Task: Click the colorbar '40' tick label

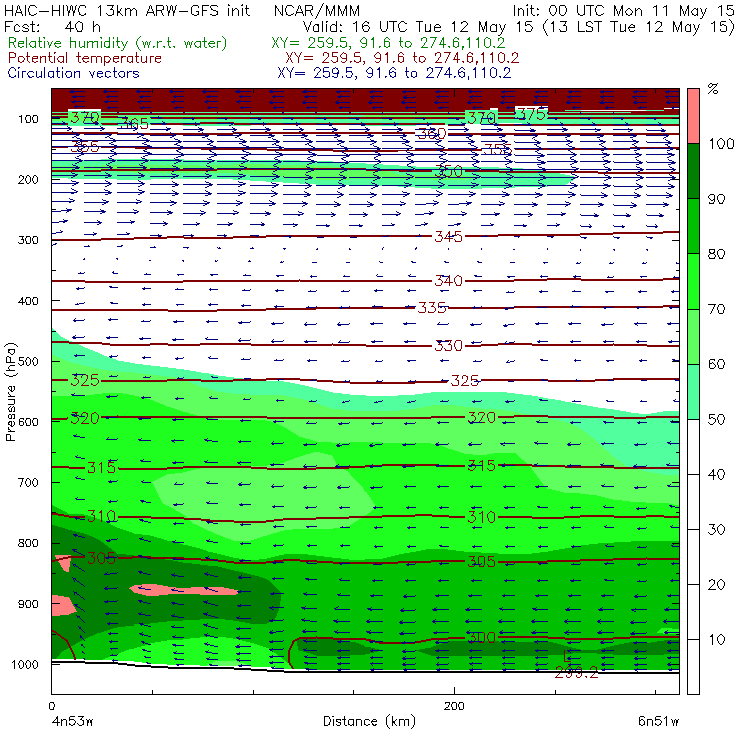Action: (716, 474)
